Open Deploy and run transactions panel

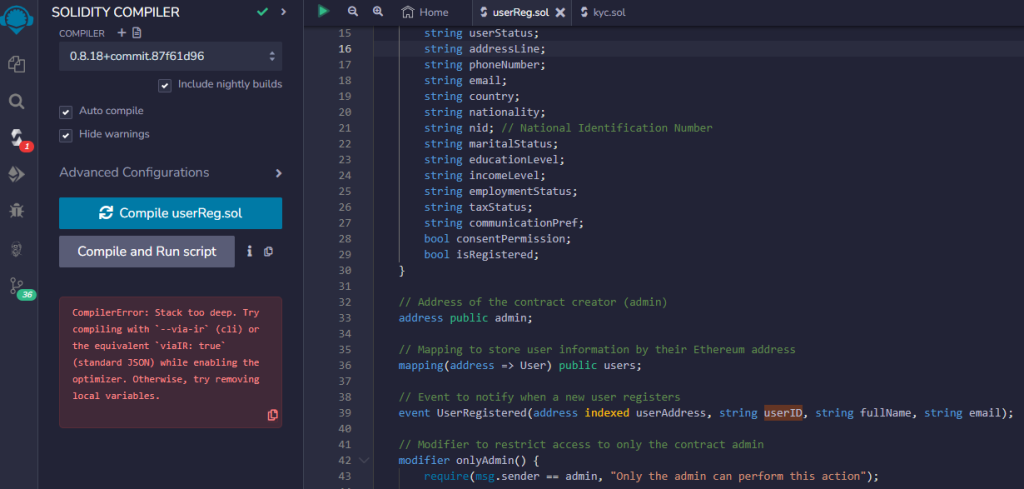pos(16,174)
